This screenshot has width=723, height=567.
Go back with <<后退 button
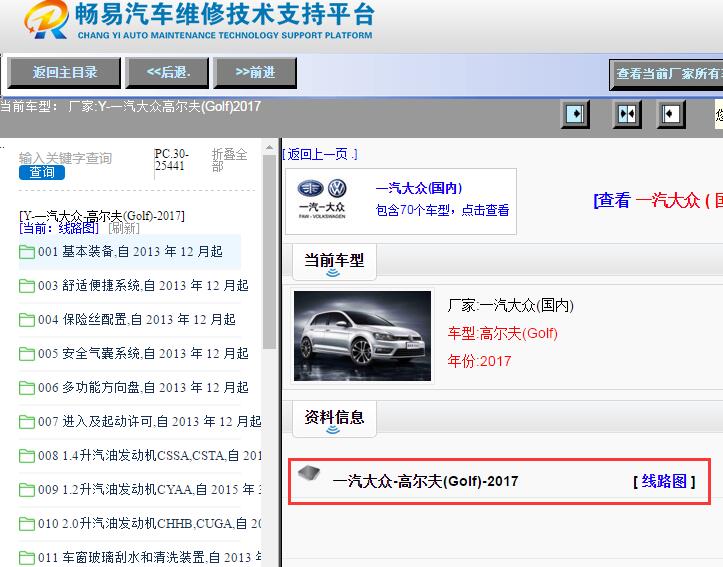pos(167,72)
